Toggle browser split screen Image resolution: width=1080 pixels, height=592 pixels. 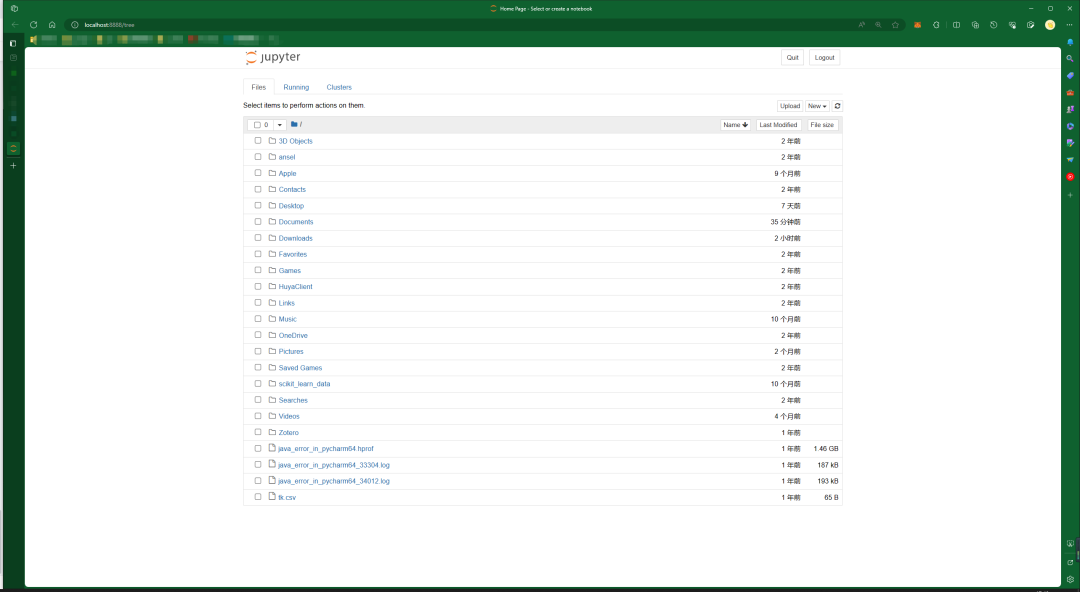[956, 25]
